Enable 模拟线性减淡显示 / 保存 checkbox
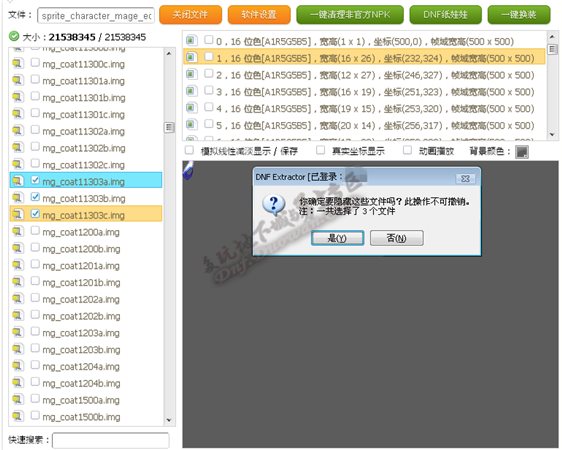This screenshot has height=450, width=562. (x=189, y=150)
